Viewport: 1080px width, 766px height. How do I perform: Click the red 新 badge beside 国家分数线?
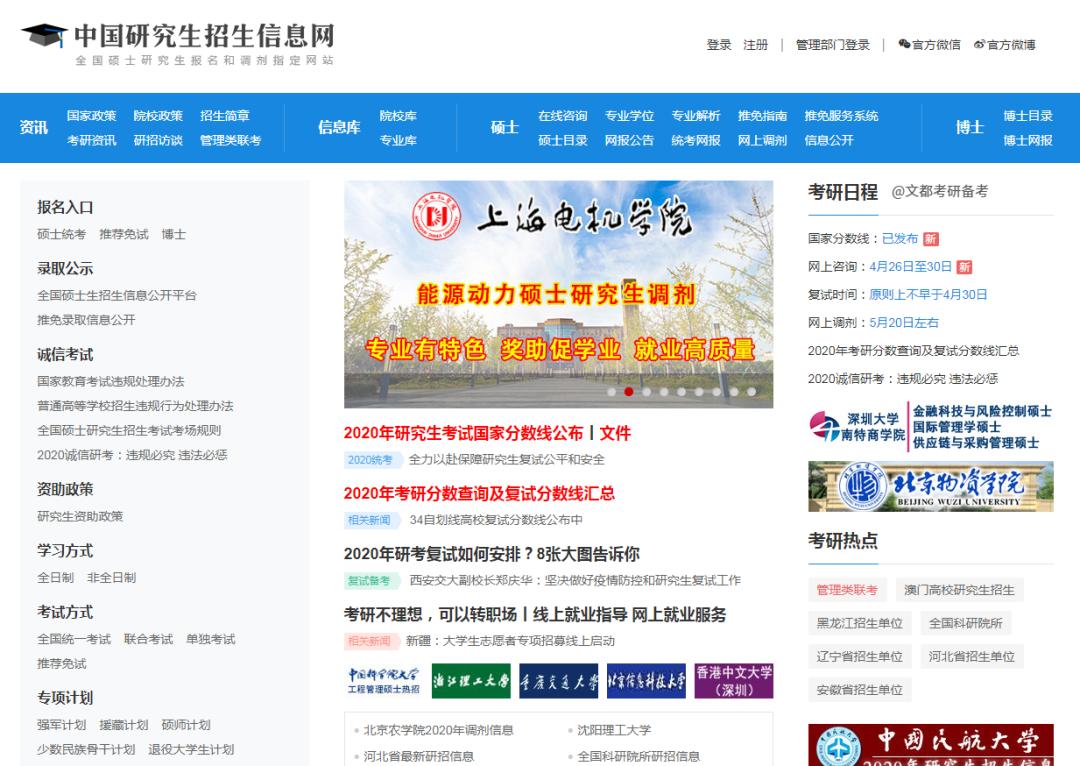click(x=932, y=240)
